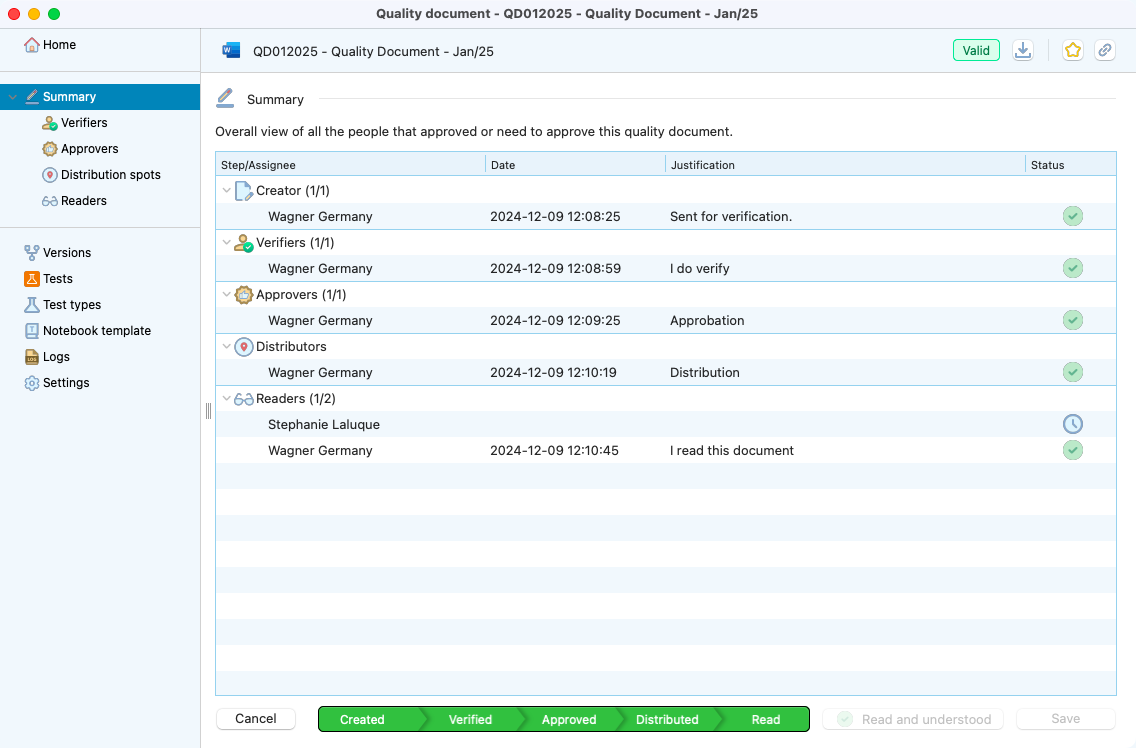Click the Distributors pin icon in table

[x=244, y=347]
